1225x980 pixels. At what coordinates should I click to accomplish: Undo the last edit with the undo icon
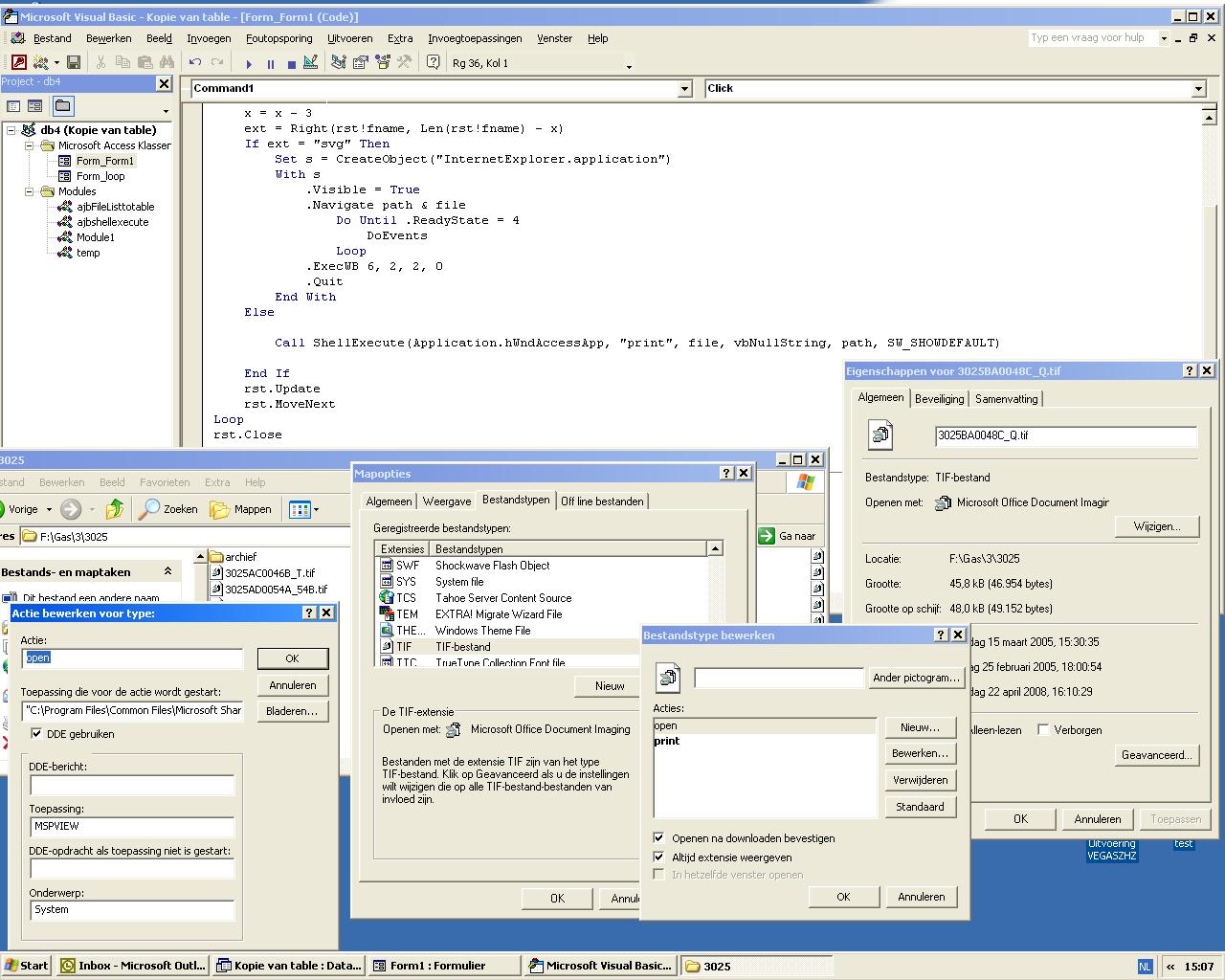195,62
